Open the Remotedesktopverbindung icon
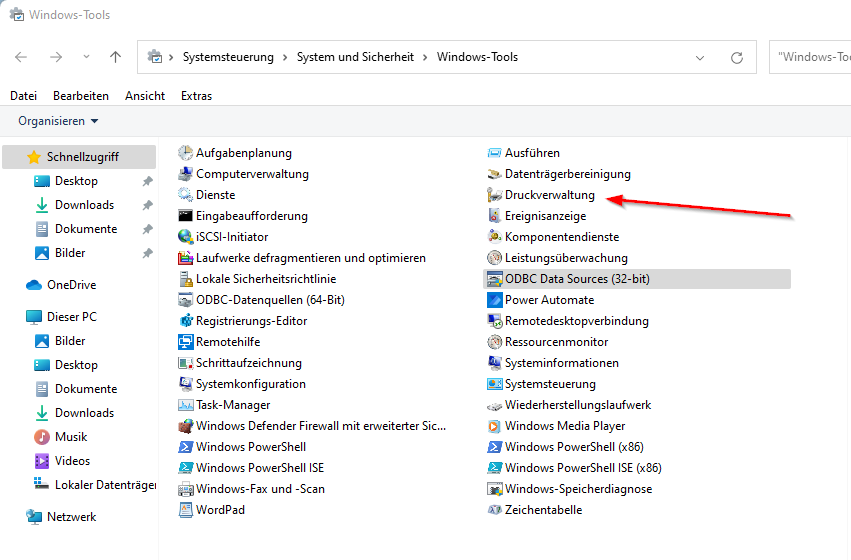 [494, 321]
